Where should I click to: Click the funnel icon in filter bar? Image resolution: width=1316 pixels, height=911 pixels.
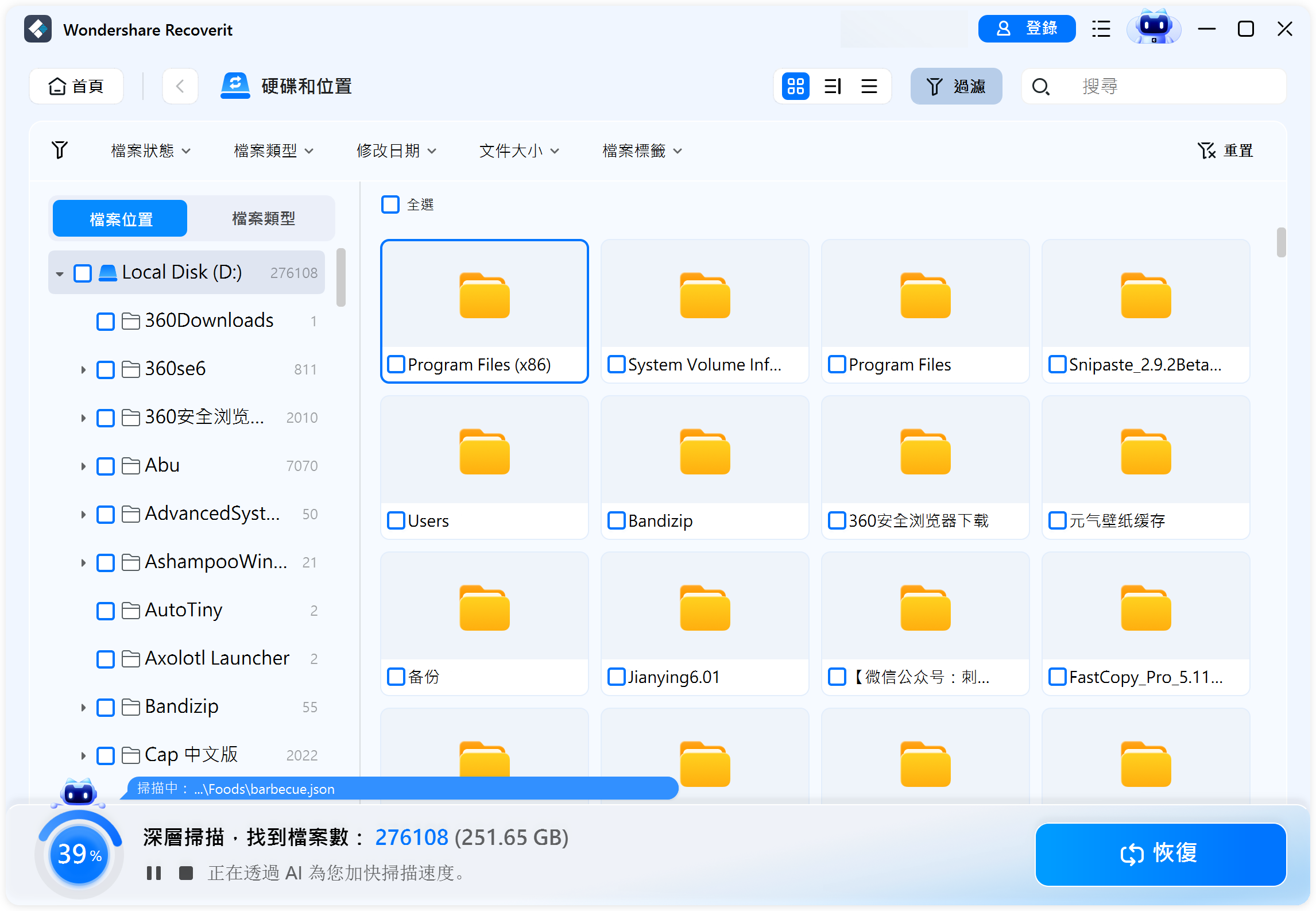coord(60,150)
